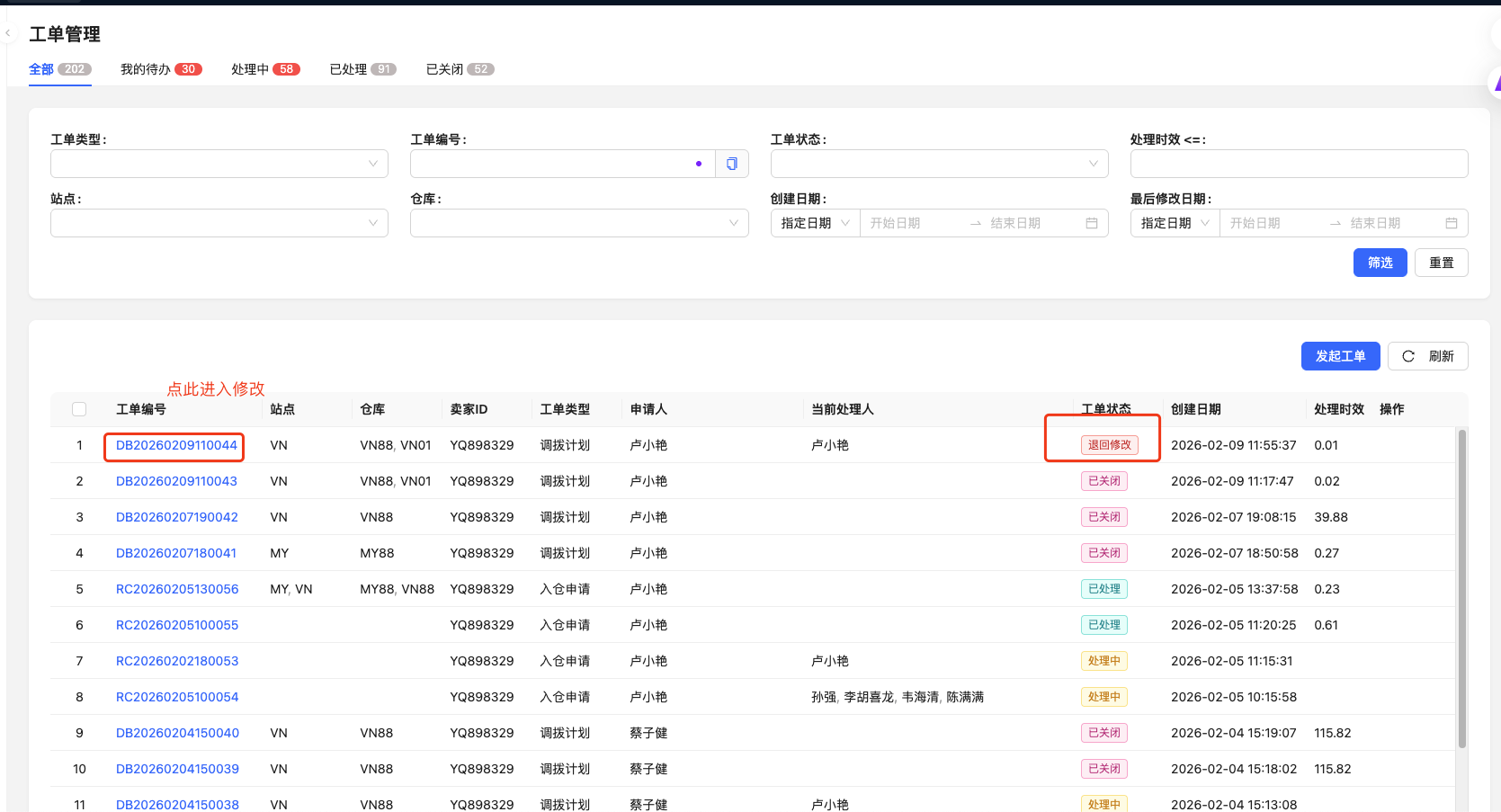Open work order DB20260209110044
1501x812 pixels.
tap(176, 445)
